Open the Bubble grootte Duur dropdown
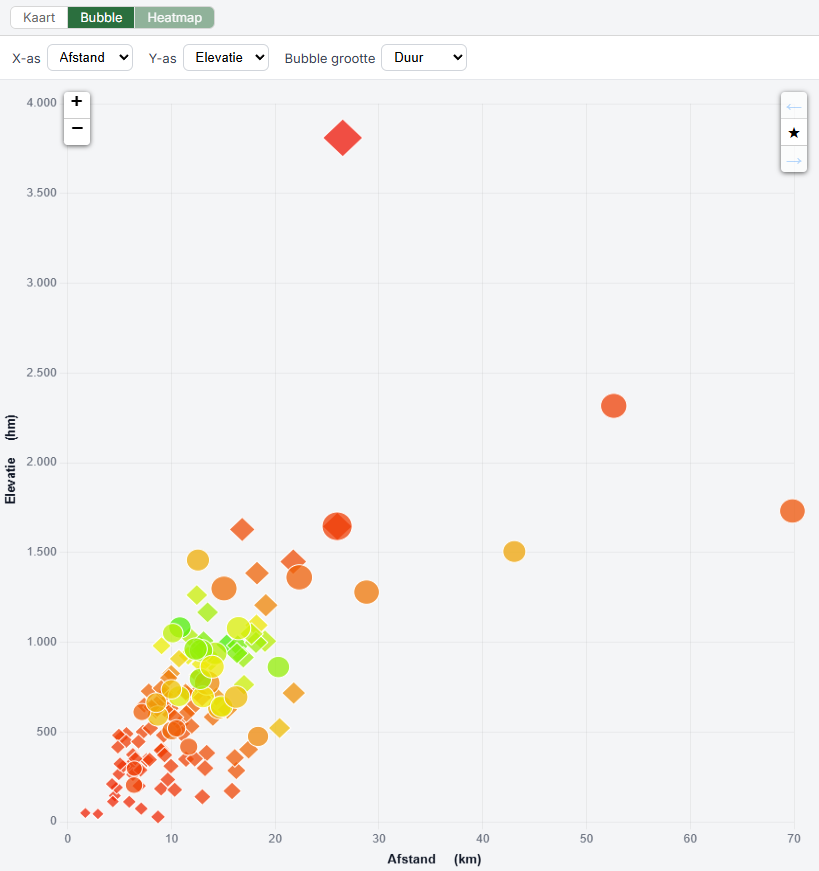This screenshot has height=871, width=819. click(x=424, y=58)
